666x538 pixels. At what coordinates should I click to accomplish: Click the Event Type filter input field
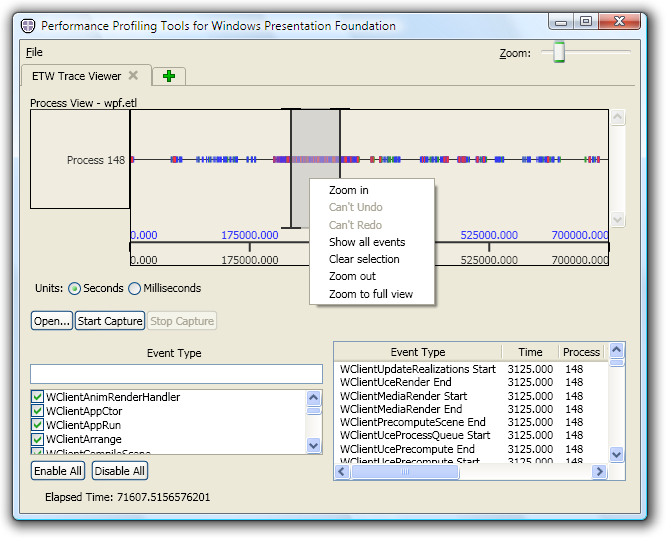176,374
